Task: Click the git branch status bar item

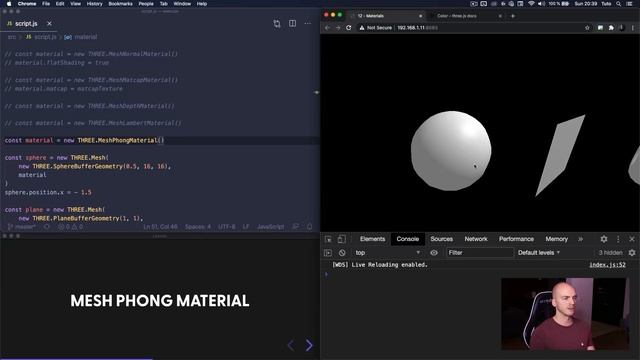Action: point(21,227)
